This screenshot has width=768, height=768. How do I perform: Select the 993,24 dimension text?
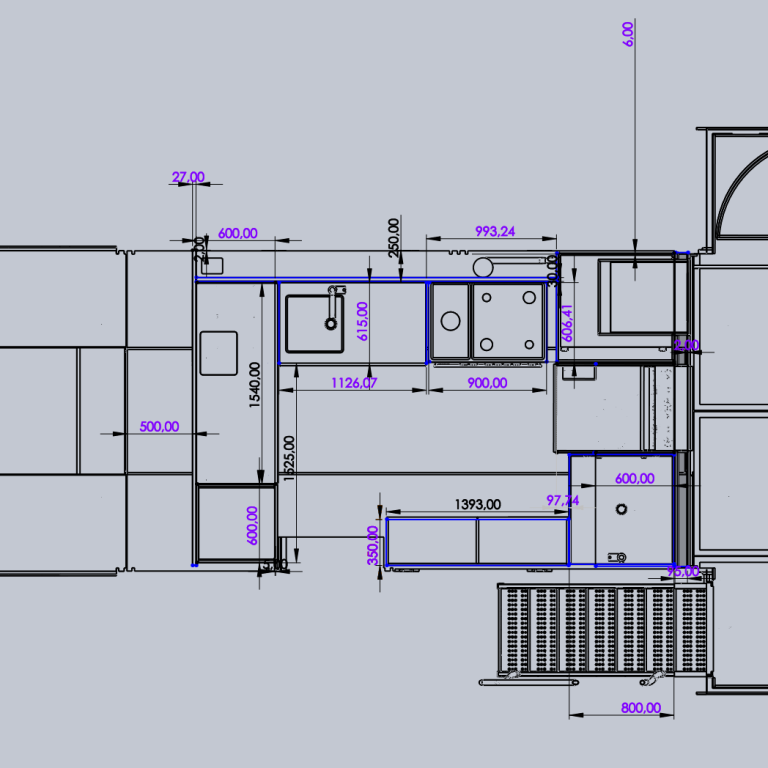point(495,231)
